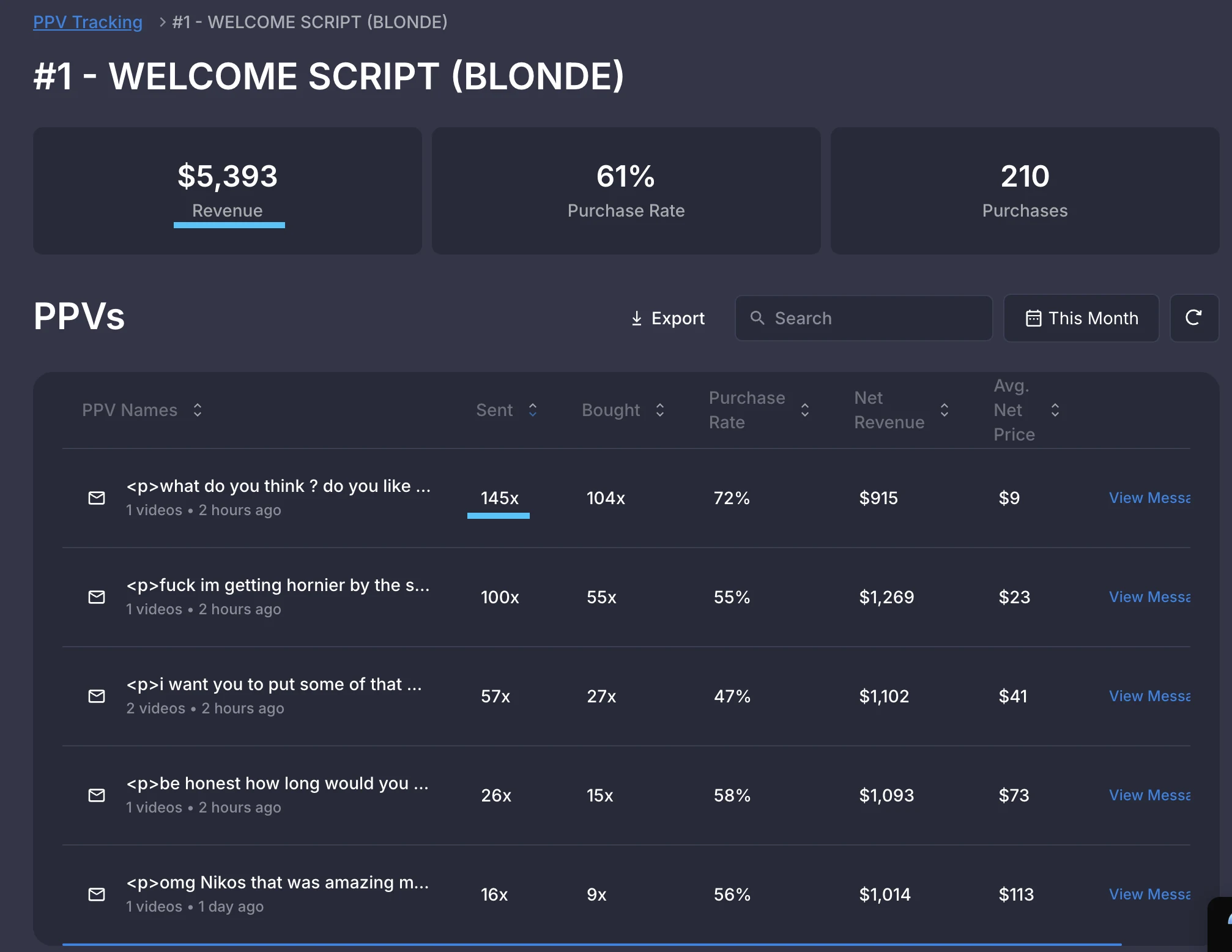
Task: Sort by PPV Names column arrows
Action: [197, 410]
